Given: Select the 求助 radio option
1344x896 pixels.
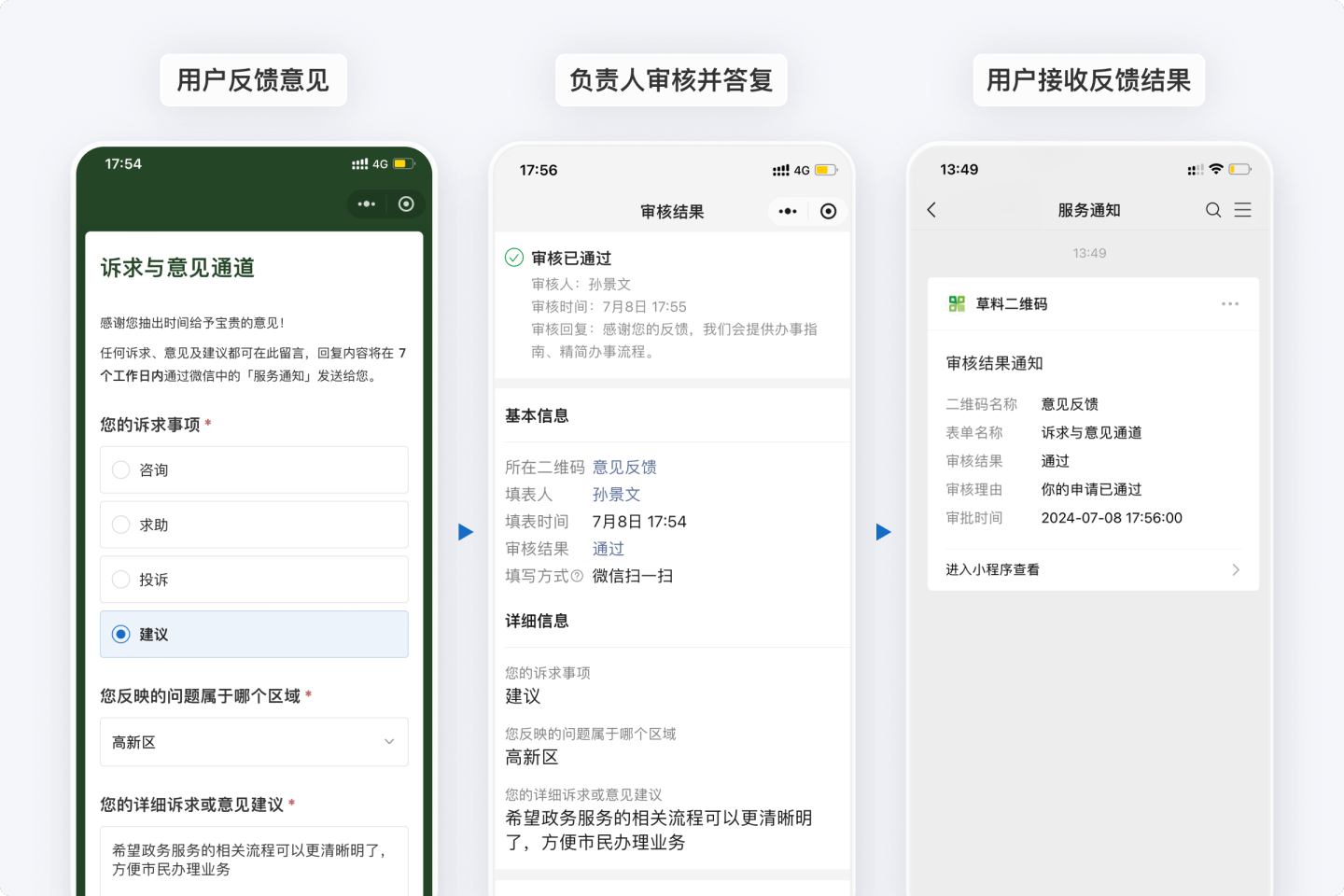Looking at the screenshot, I should pyautogui.click(x=121, y=525).
